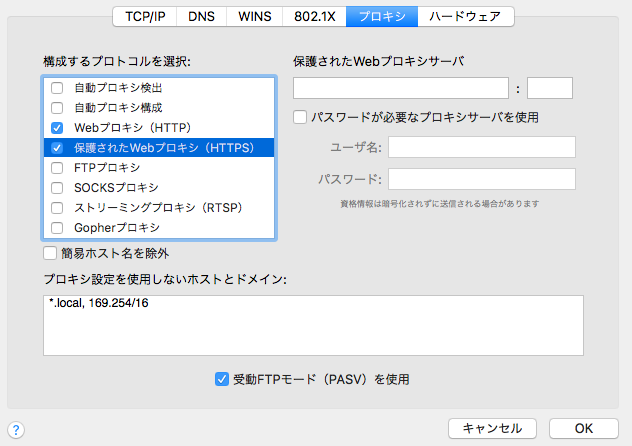Uncheck the Webプロキシ (HTTP) checkbox

coord(57,128)
